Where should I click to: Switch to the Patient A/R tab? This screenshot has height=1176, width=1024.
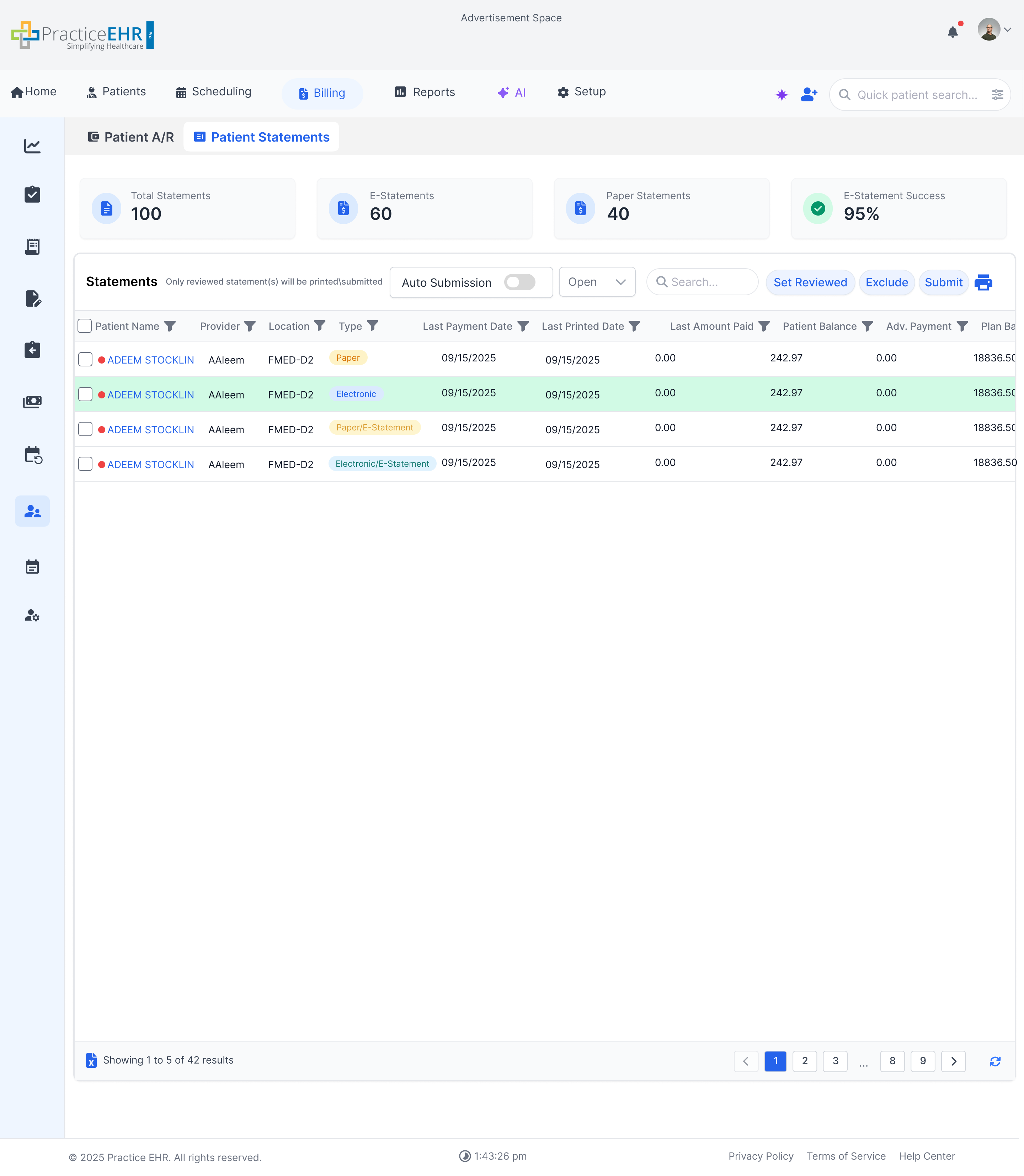(130, 137)
